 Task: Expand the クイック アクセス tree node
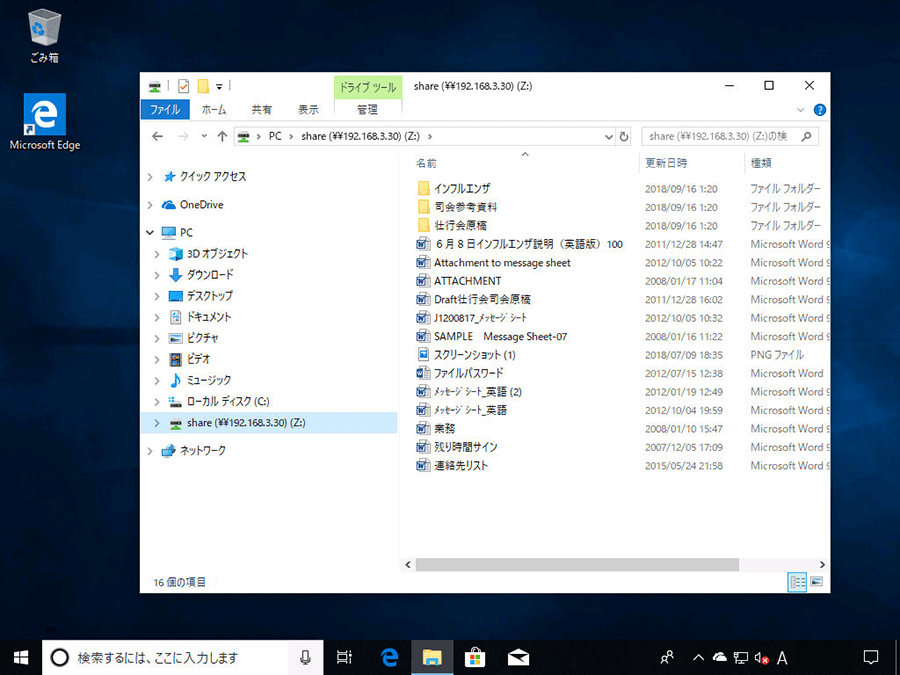[x=150, y=177]
